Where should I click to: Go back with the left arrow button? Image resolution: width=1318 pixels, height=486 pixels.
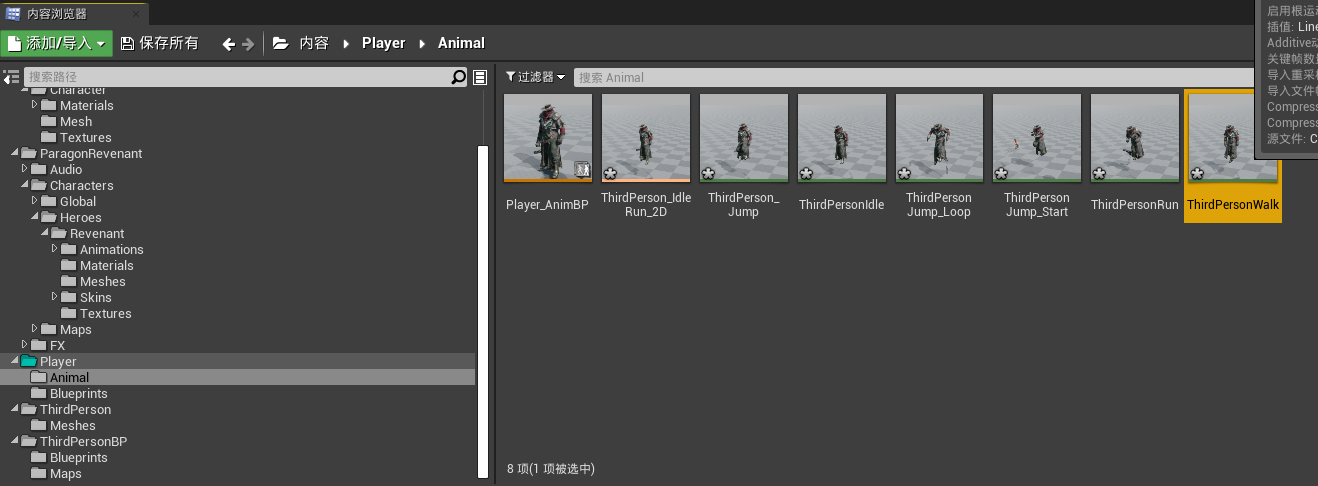pos(229,43)
